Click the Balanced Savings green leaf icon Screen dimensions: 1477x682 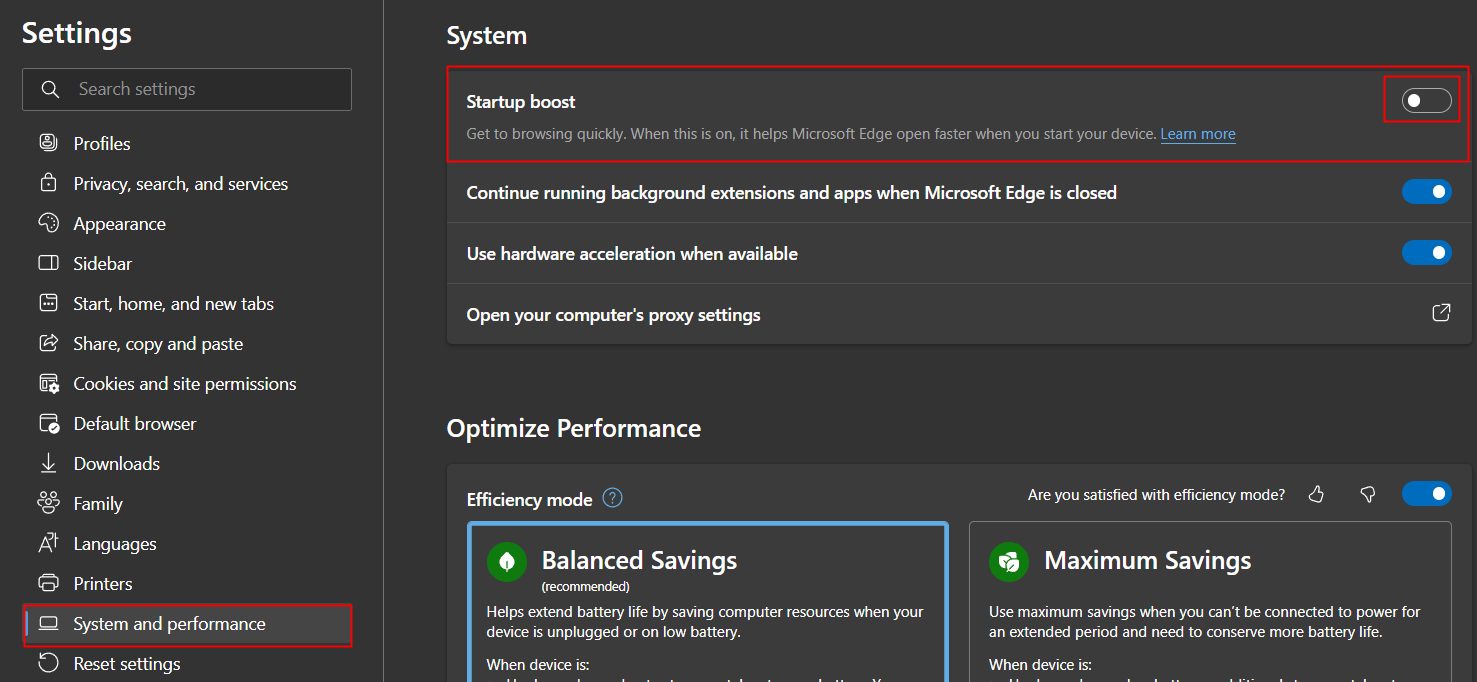pyautogui.click(x=507, y=561)
